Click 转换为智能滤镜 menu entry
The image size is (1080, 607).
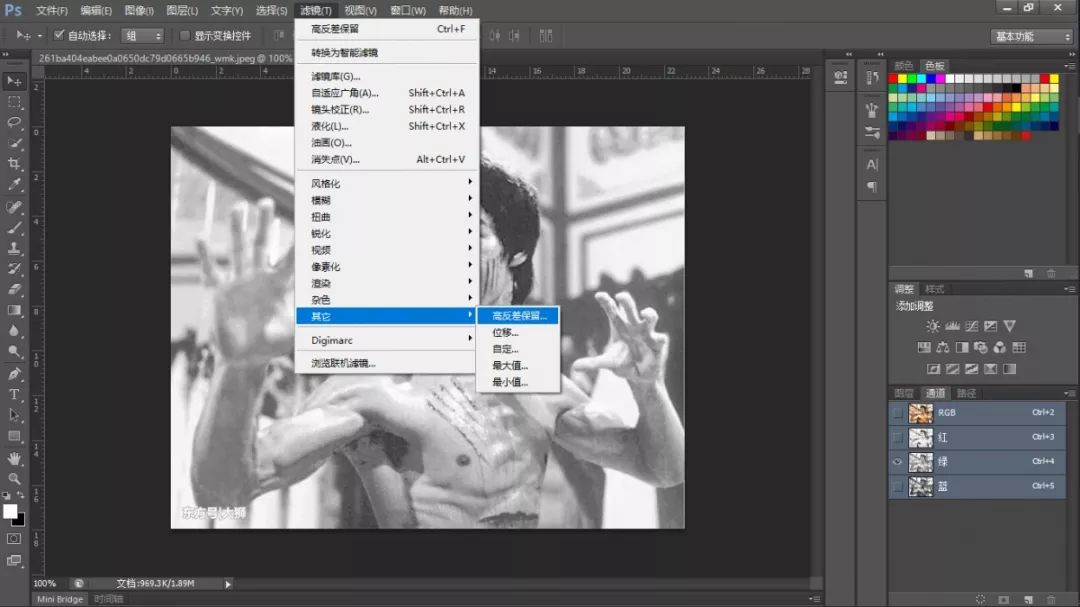tap(386, 52)
